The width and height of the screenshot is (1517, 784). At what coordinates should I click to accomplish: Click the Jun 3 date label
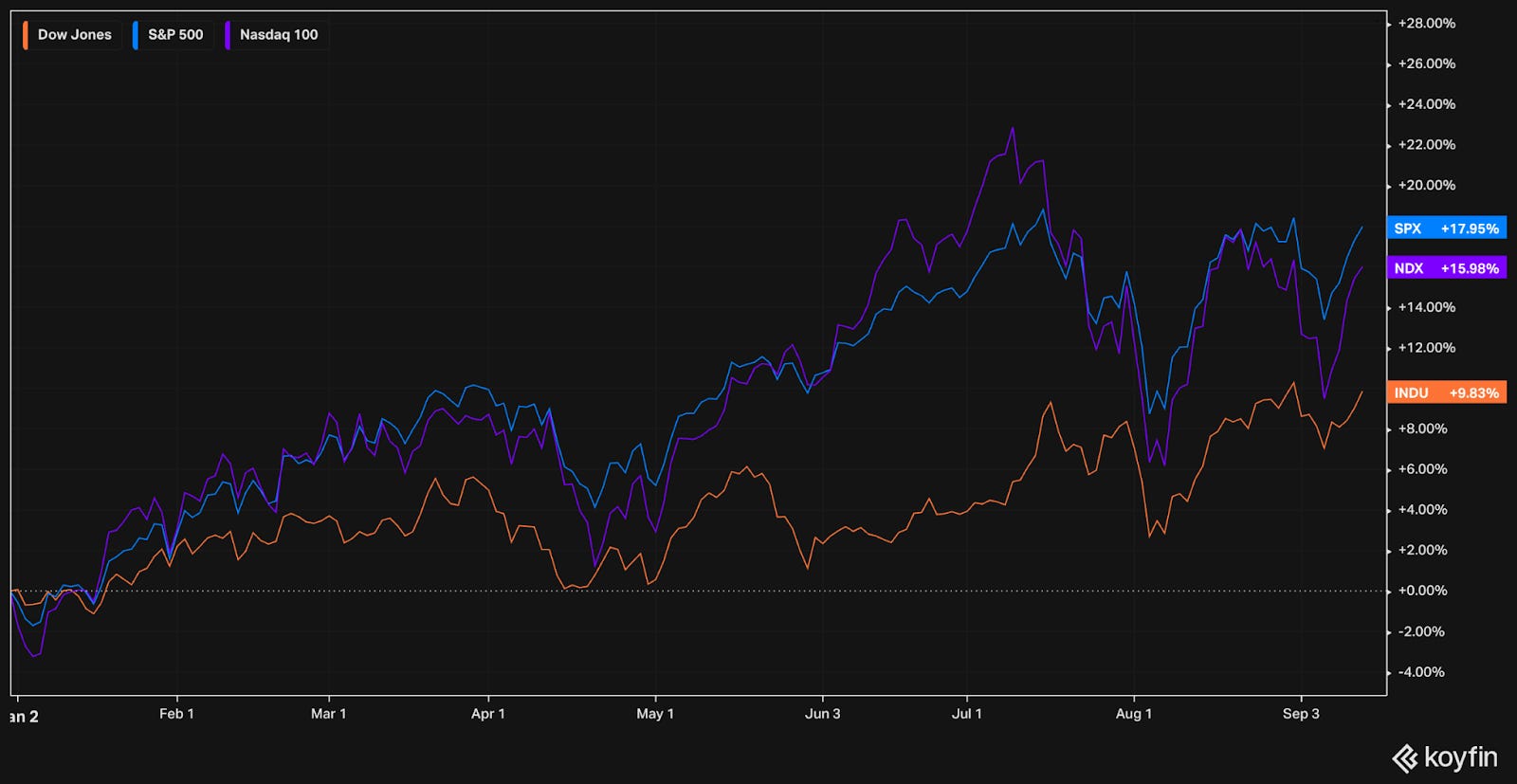pyautogui.click(x=822, y=714)
